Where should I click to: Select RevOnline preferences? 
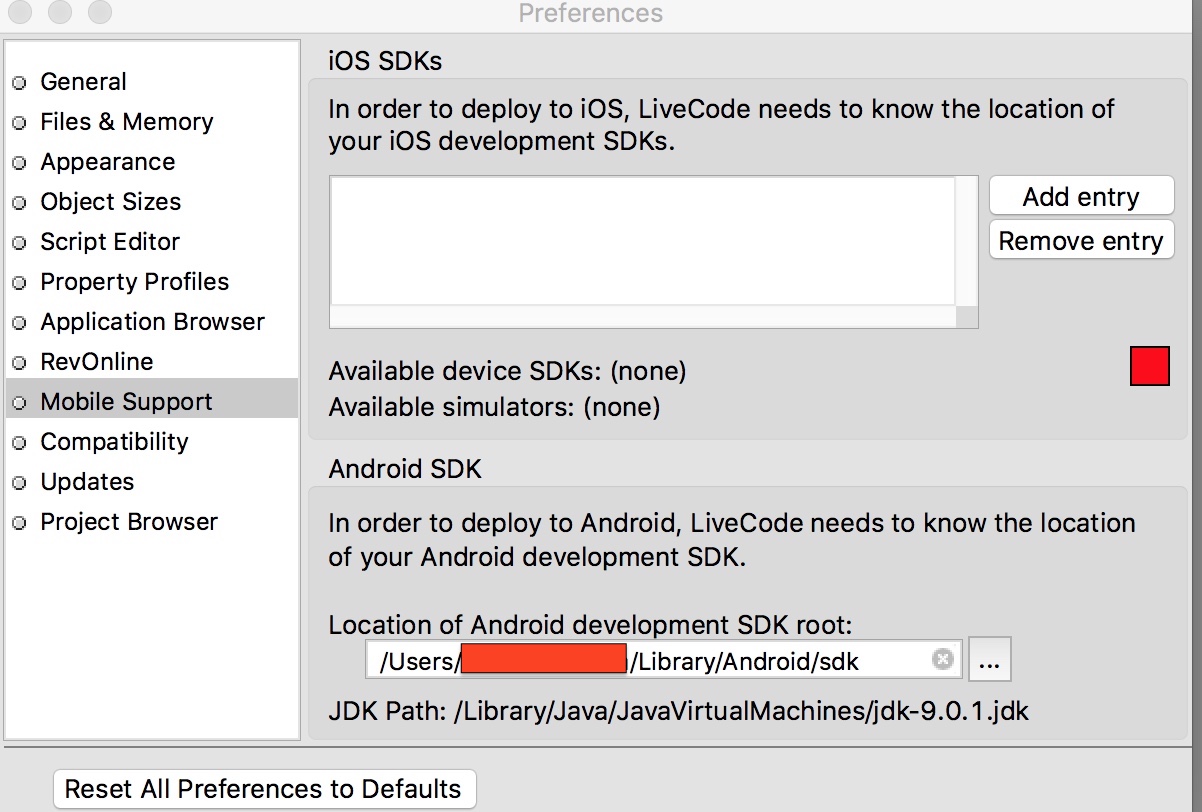click(96, 362)
